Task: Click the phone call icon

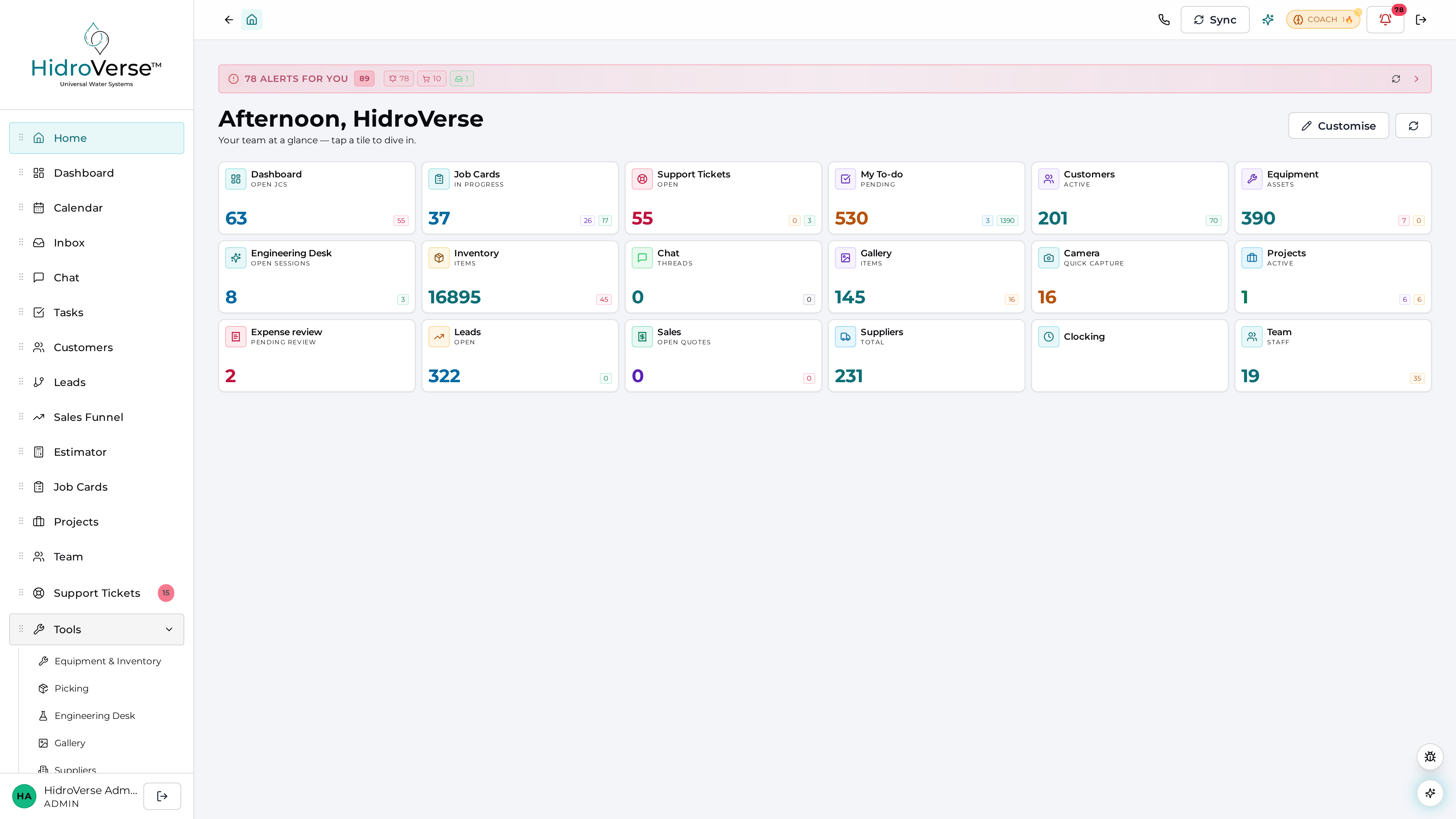Action: click(x=1164, y=20)
